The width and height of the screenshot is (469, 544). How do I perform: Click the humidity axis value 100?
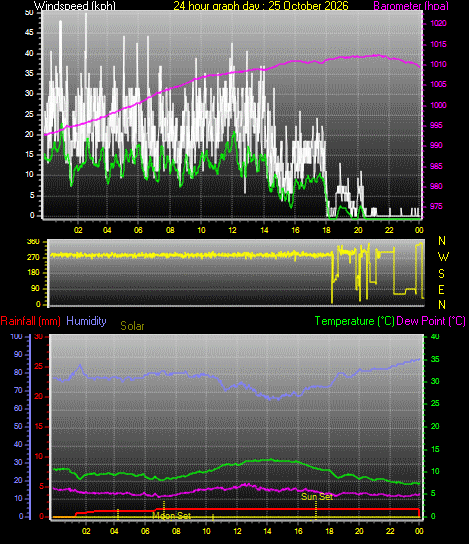(16, 336)
